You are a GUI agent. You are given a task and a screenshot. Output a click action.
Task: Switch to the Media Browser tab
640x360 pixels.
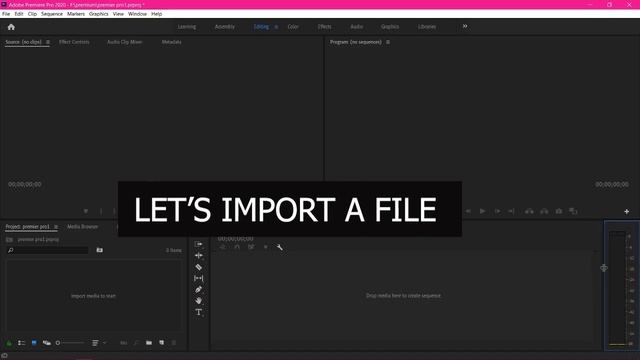(x=82, y=227)
